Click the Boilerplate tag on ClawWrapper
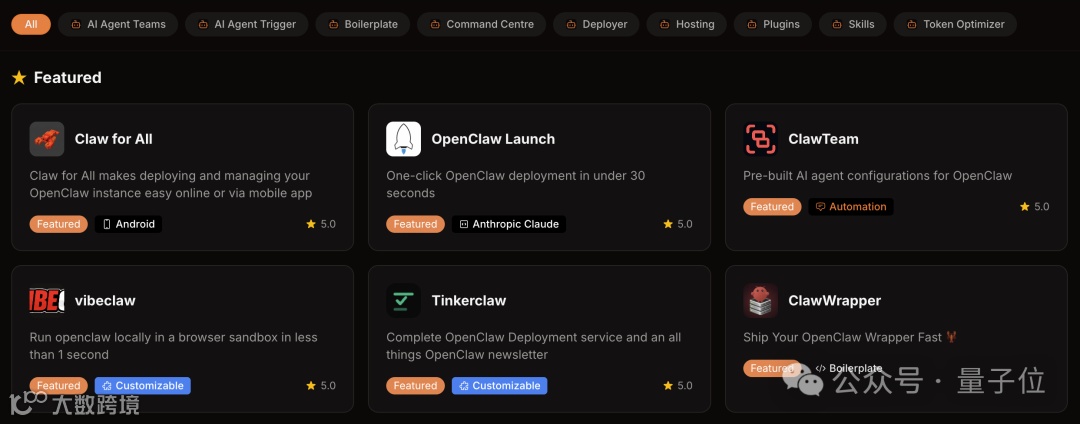The image size is (1080, 424). [849, 368]
